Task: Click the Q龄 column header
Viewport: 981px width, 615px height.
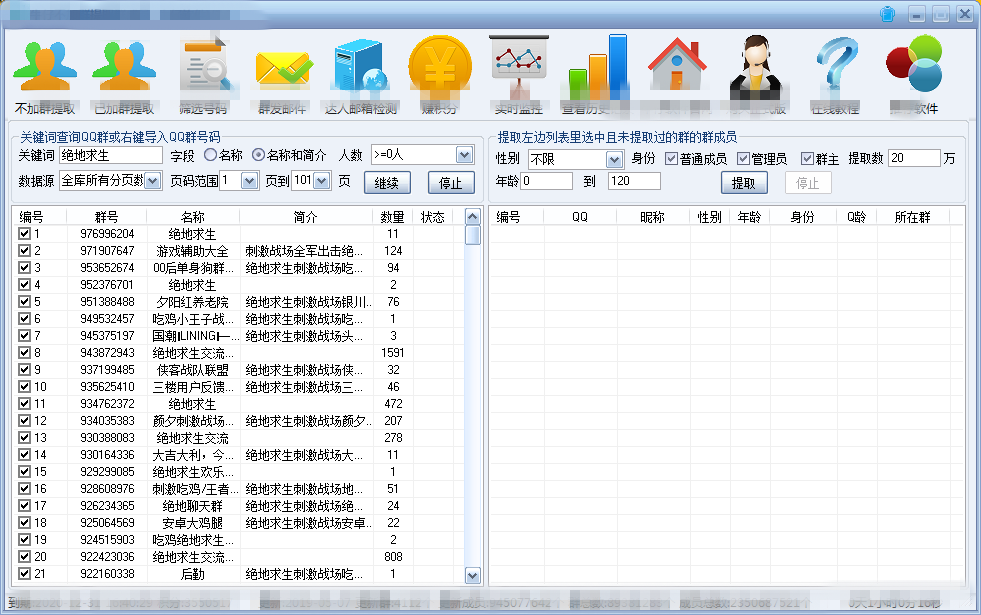Action: click(x=856, y=216)
